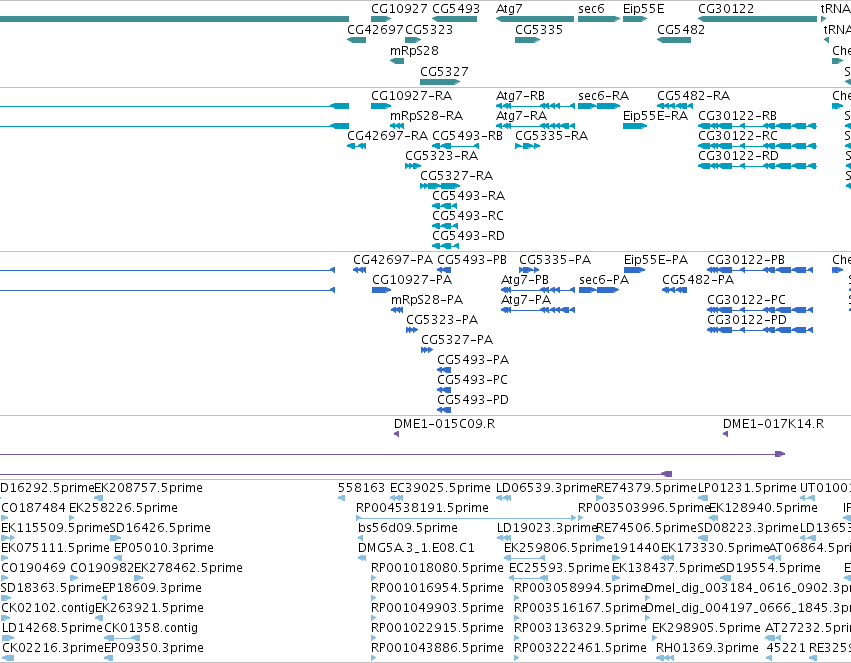Select the EK298905.5prime EST label

coord(706,628)
